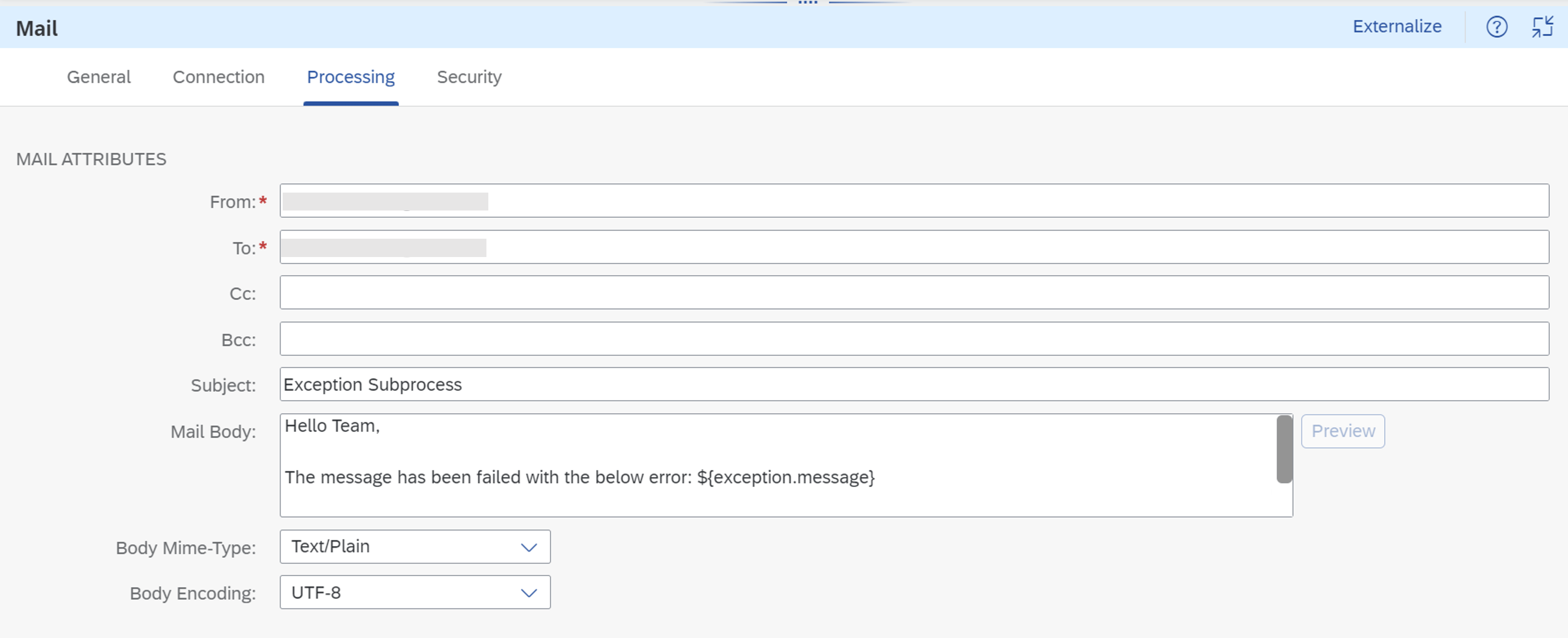Viewport: 1568px width, 638px height.
Task: Select the Processing tab
Action: [351, 77]
